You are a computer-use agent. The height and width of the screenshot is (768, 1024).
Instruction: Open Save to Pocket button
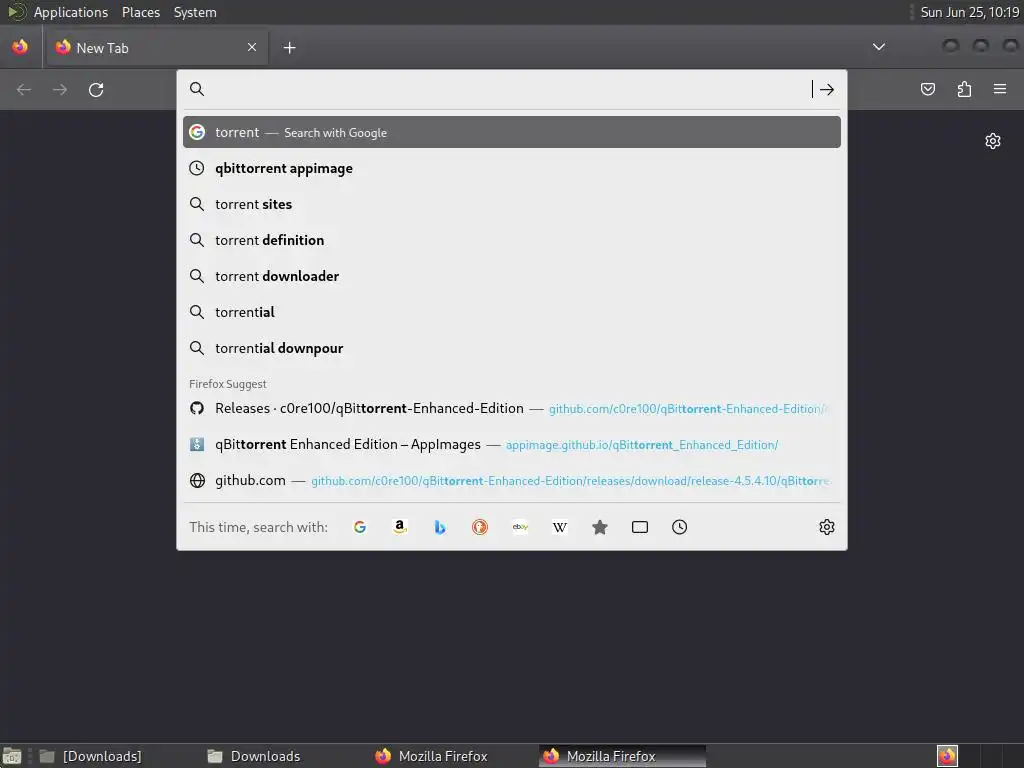pos(928,89)
